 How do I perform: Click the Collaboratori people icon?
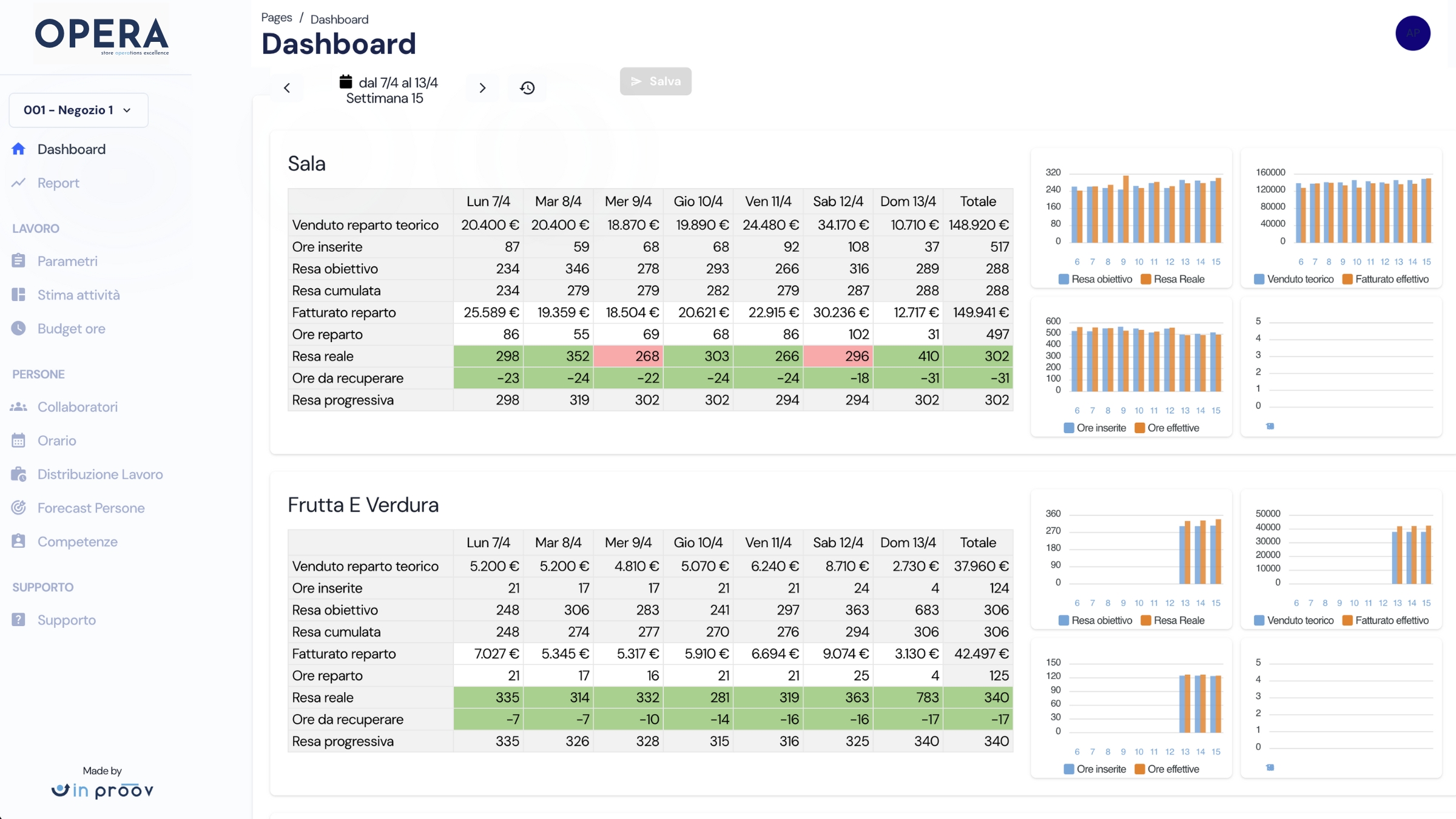19,407
